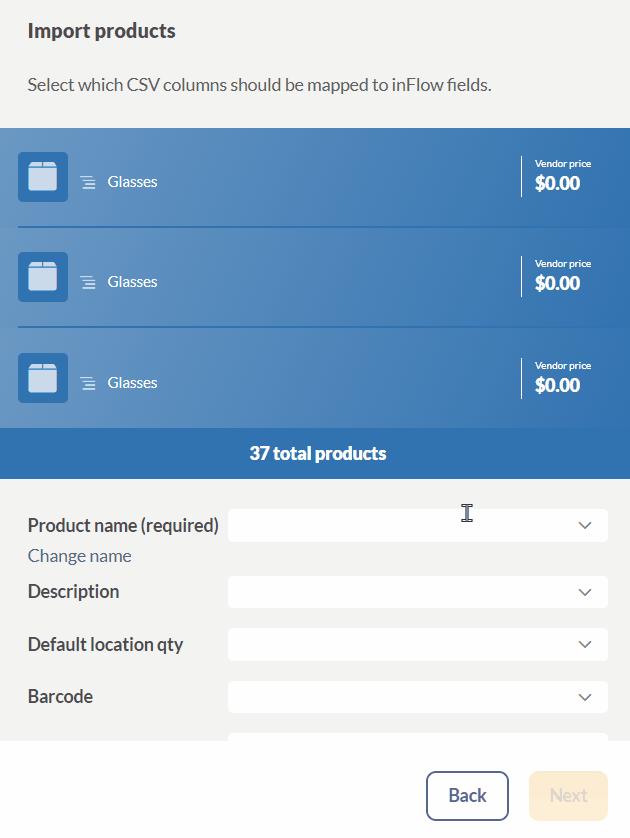Click the Back button
This screenshot has width=630, height=838.
tap(467, 796)
